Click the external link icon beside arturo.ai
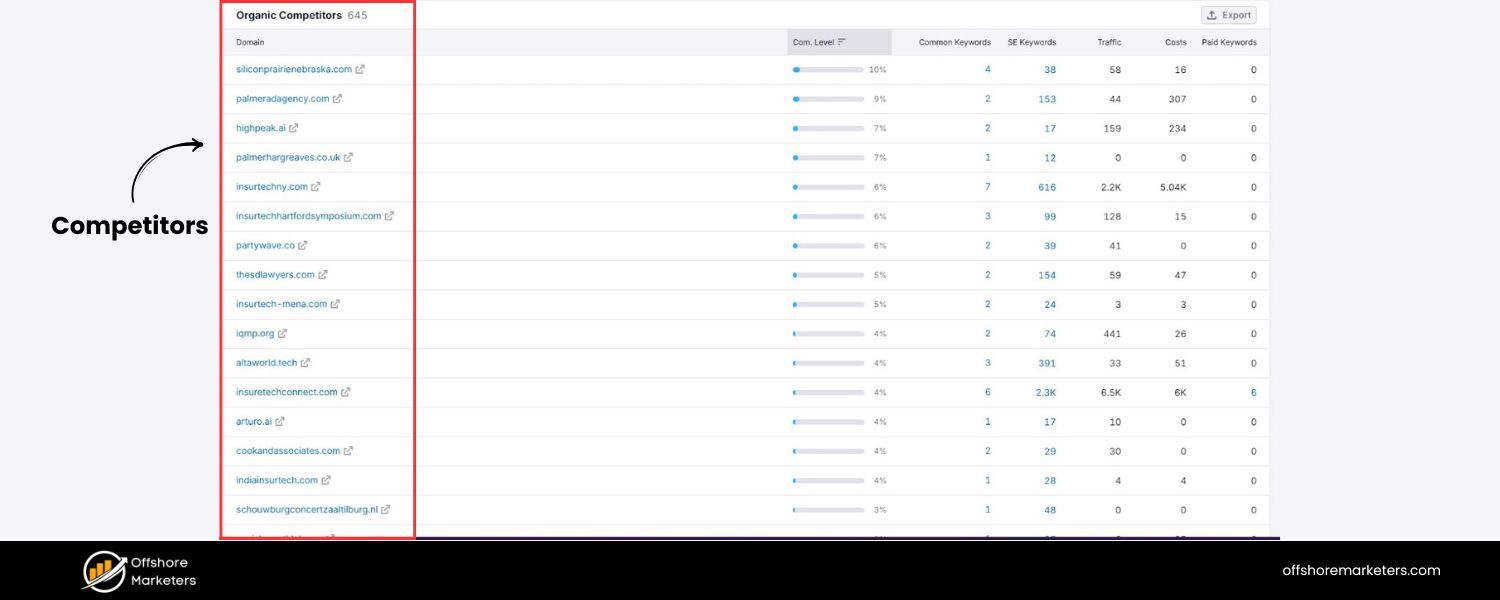Viewport: 1500px width, 600px height. pos(279,421)
